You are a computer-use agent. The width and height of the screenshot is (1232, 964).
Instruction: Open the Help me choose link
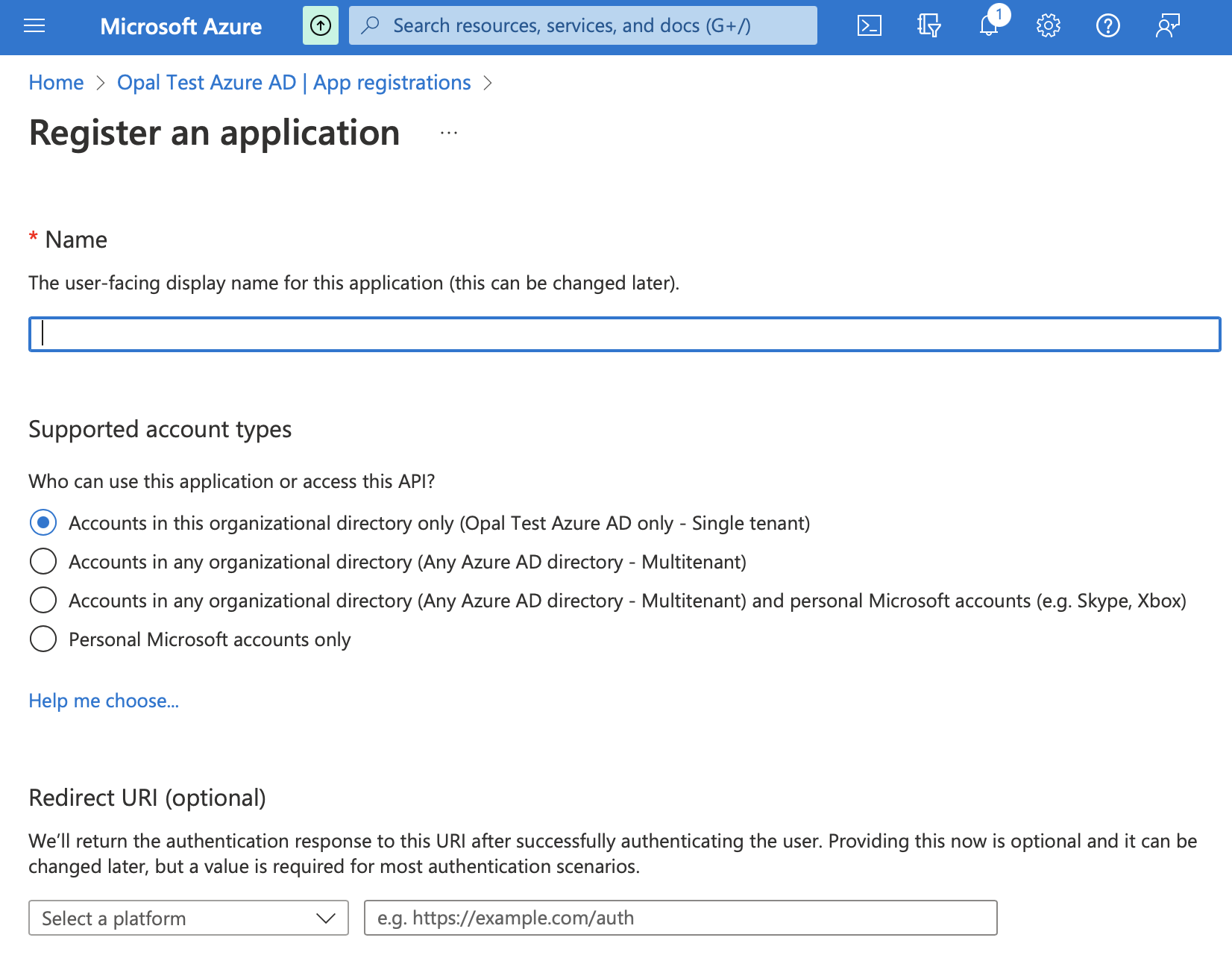[x=104, y=701]
